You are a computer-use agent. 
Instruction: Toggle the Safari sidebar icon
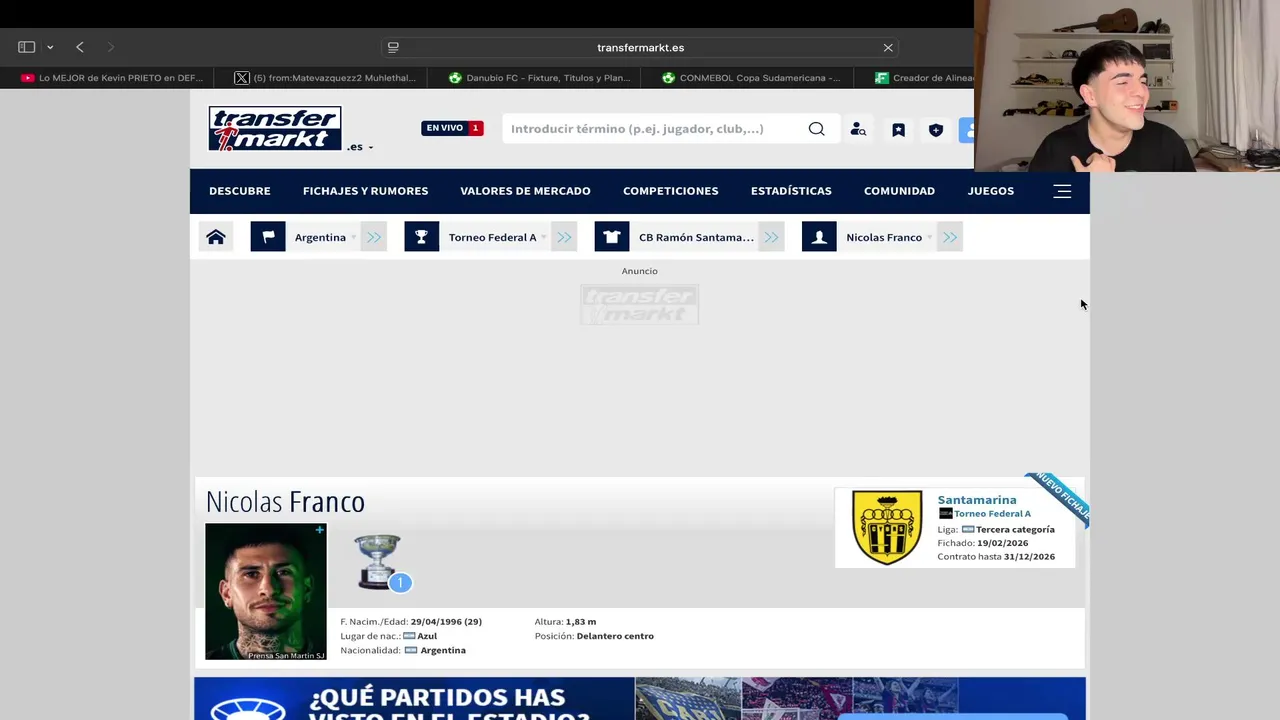(27, 47)
